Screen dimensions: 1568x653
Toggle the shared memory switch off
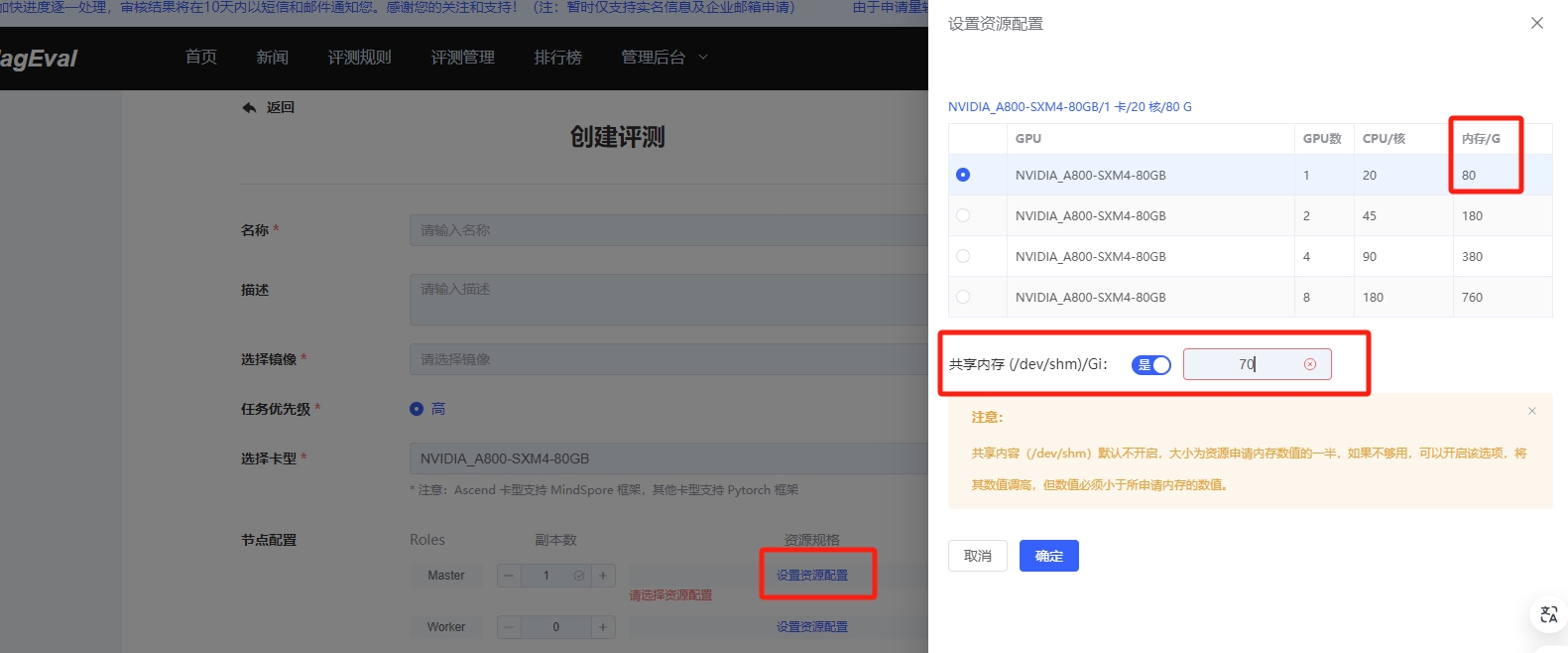pyautogui.click(x=1150, y=365)
